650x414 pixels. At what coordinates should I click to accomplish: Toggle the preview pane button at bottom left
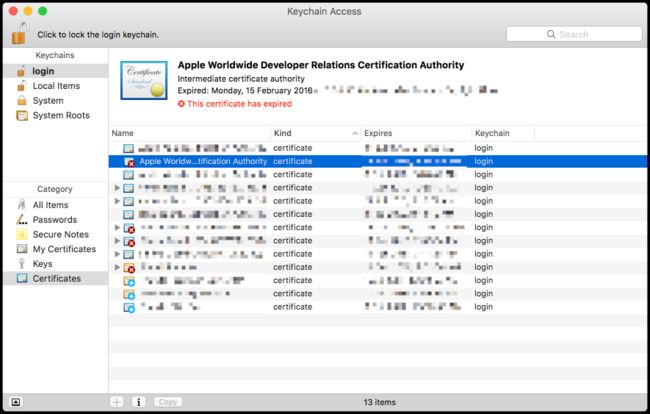[x=15, y=402]
